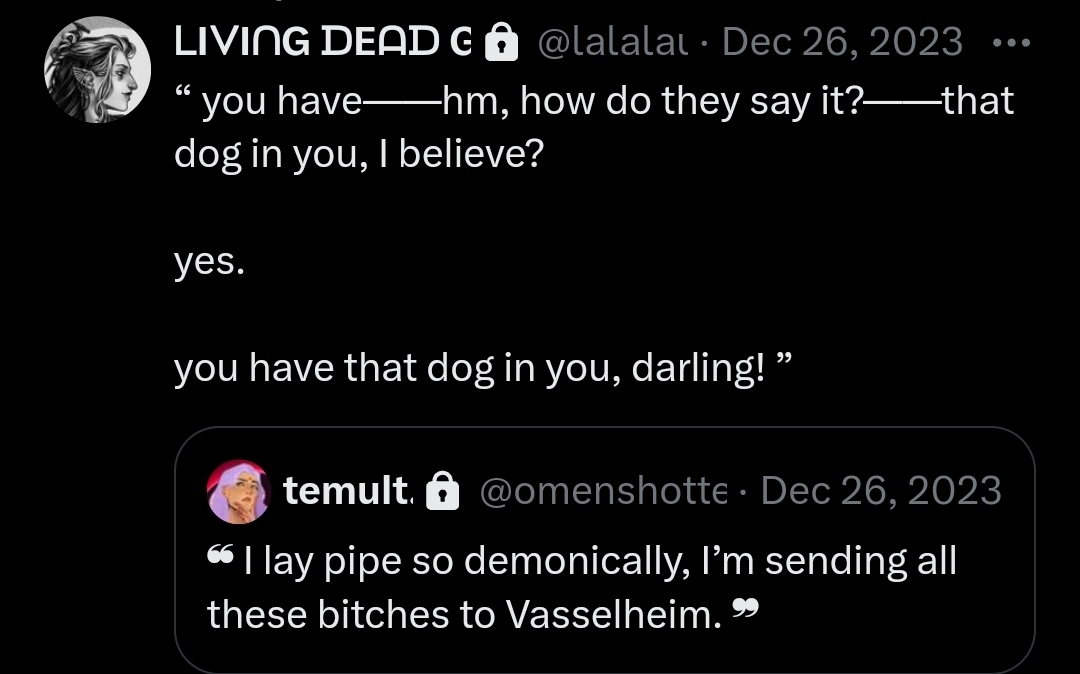Click the lock icon beside temult
1080x674 pixels.
coord(441,492)
